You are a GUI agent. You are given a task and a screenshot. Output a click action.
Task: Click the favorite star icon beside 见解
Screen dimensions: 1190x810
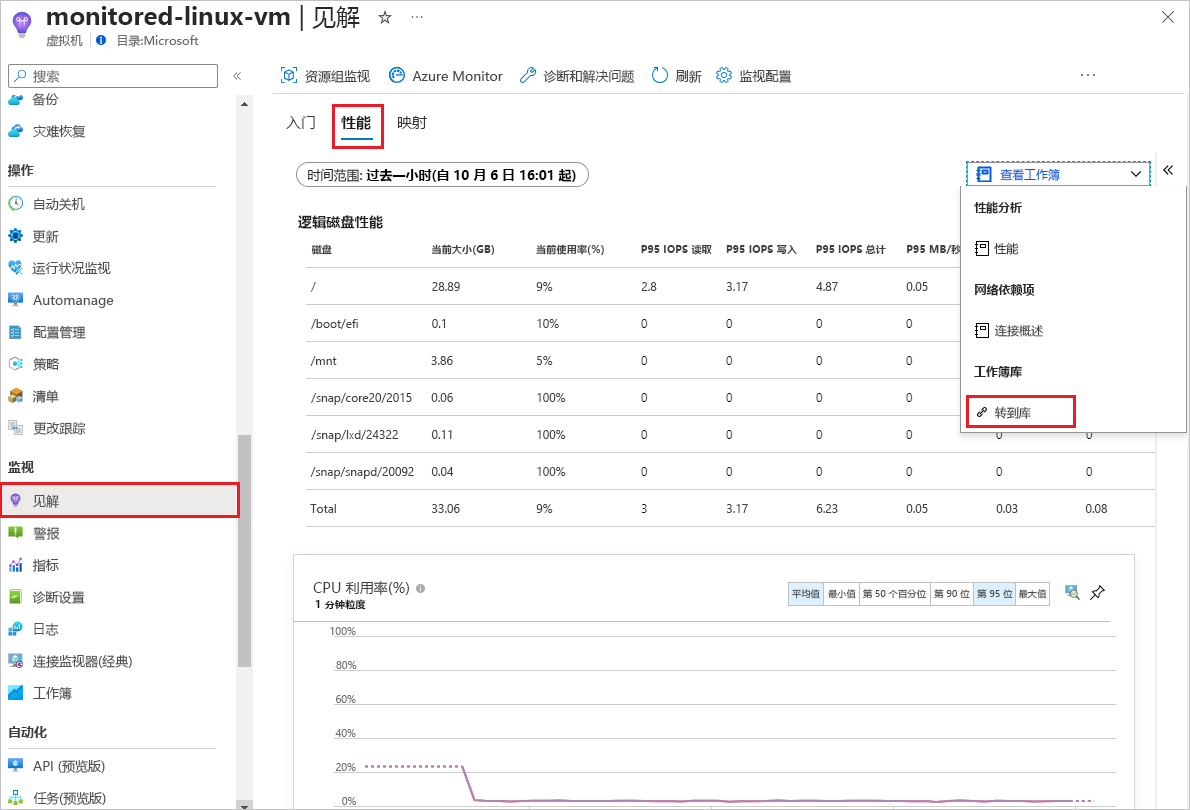(x=385, y=17)
